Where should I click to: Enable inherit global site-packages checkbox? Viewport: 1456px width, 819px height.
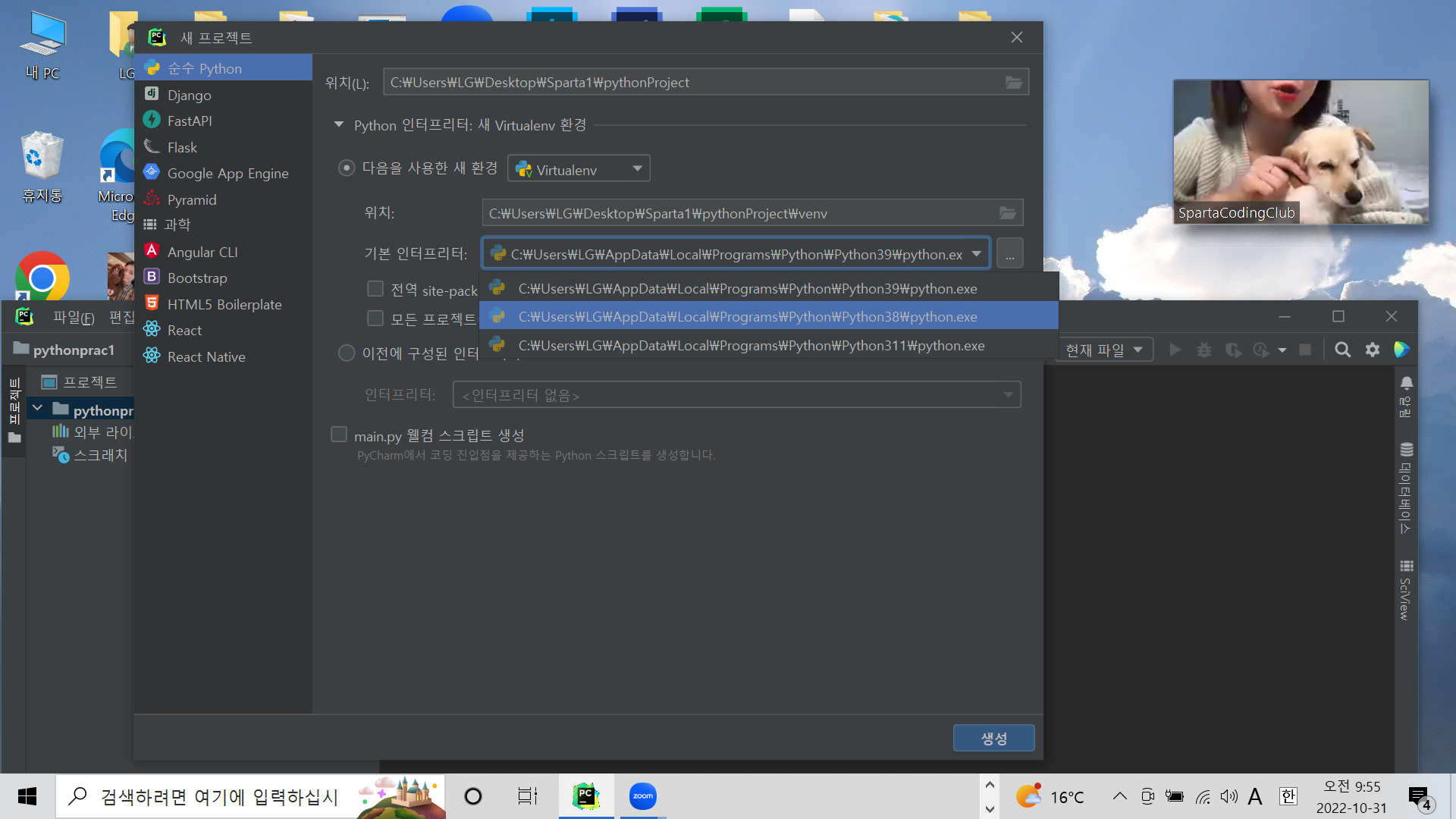click(375, 289)
